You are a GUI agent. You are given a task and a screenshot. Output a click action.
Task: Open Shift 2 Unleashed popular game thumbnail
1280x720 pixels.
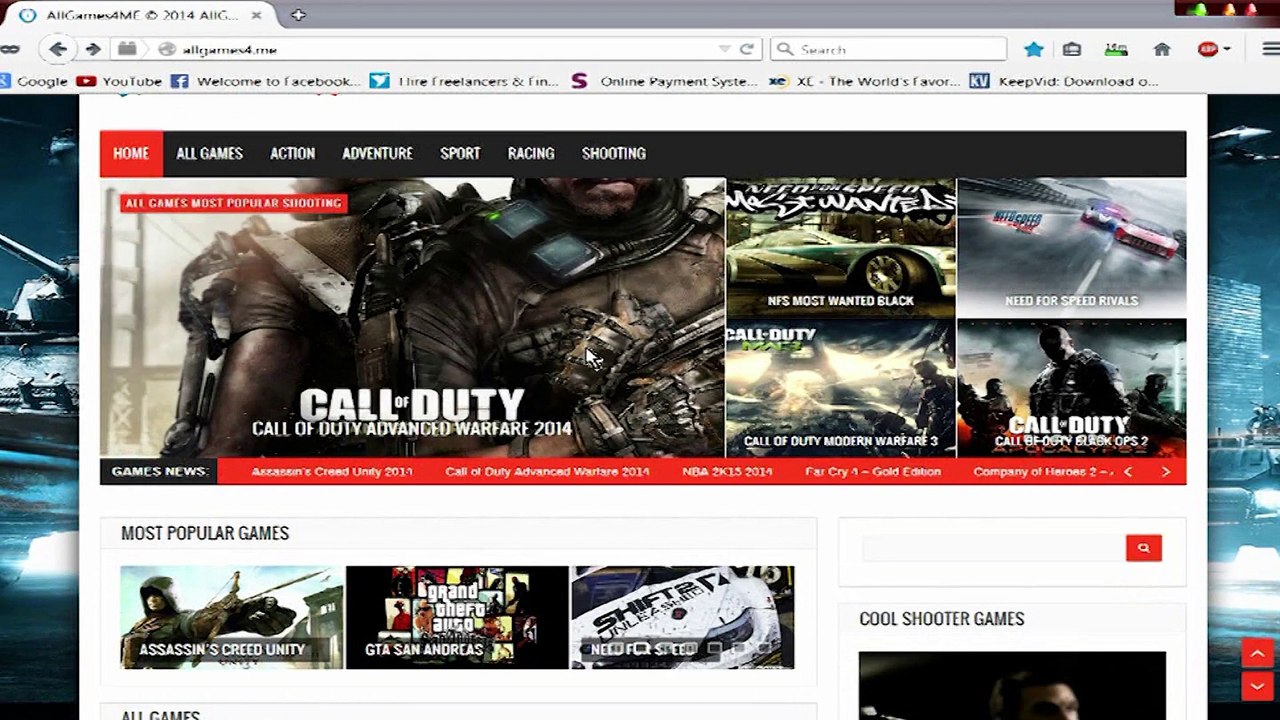(x=683, y=617)
